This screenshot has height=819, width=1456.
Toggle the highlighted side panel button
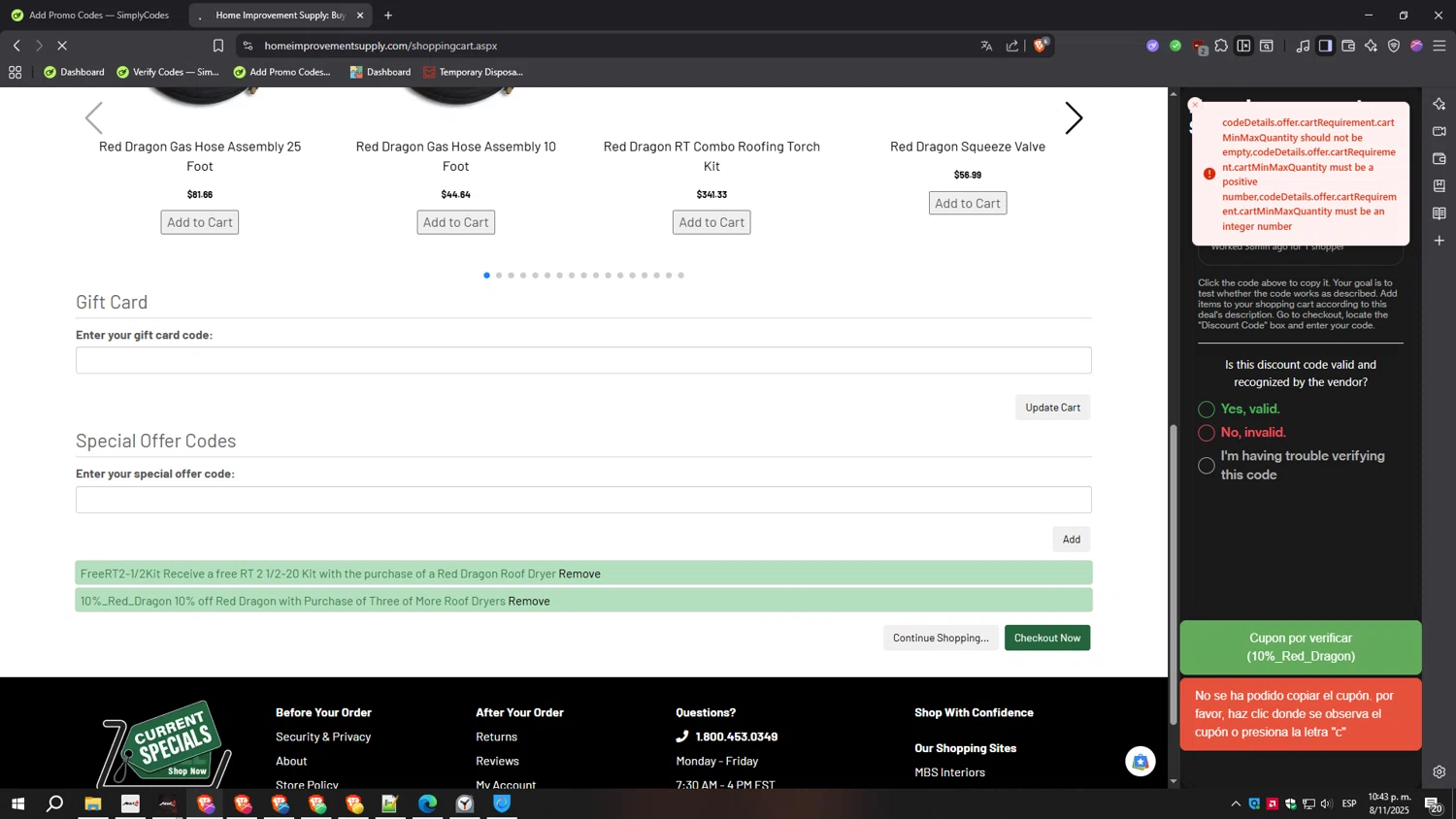(x=1325, y=46)
